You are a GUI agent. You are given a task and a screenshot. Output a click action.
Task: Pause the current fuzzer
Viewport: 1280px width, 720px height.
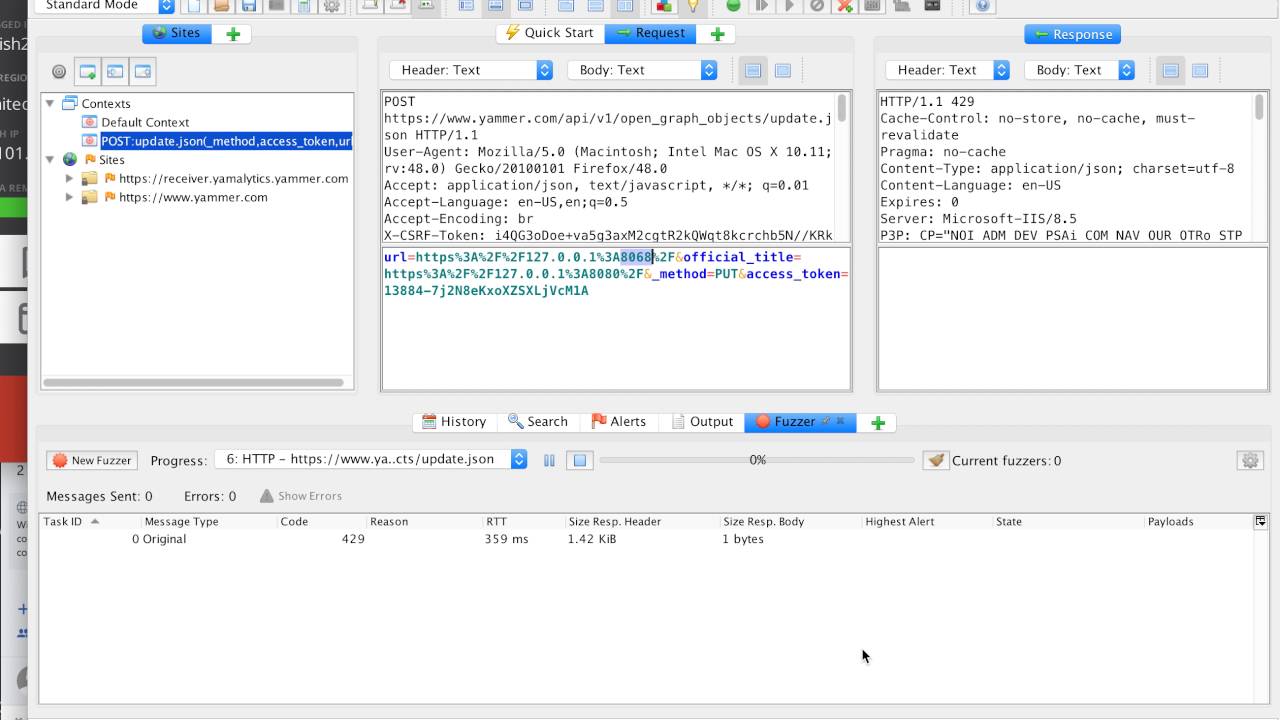coord(549,460)
